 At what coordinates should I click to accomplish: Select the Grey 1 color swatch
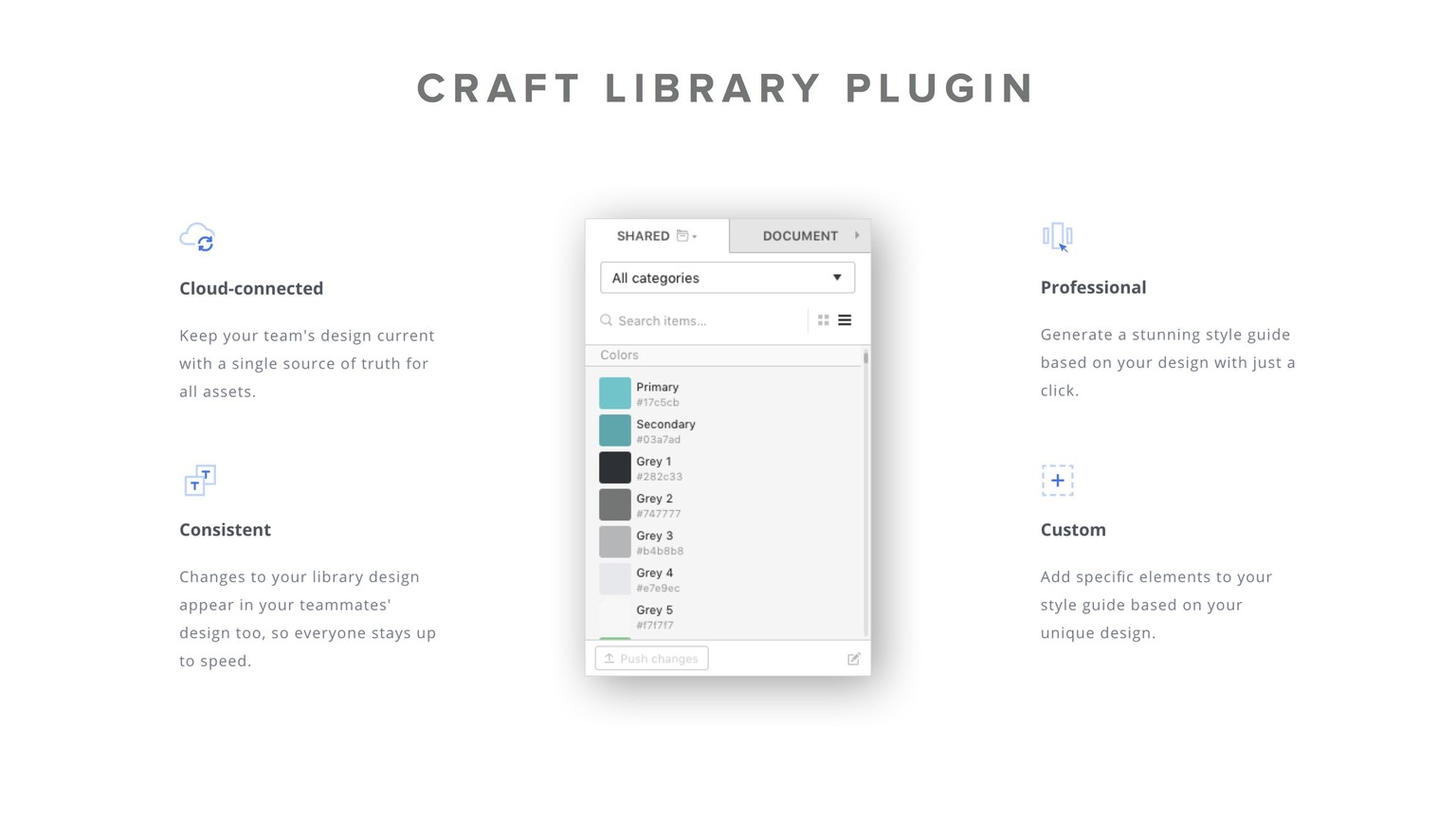[x=614, y=467]
